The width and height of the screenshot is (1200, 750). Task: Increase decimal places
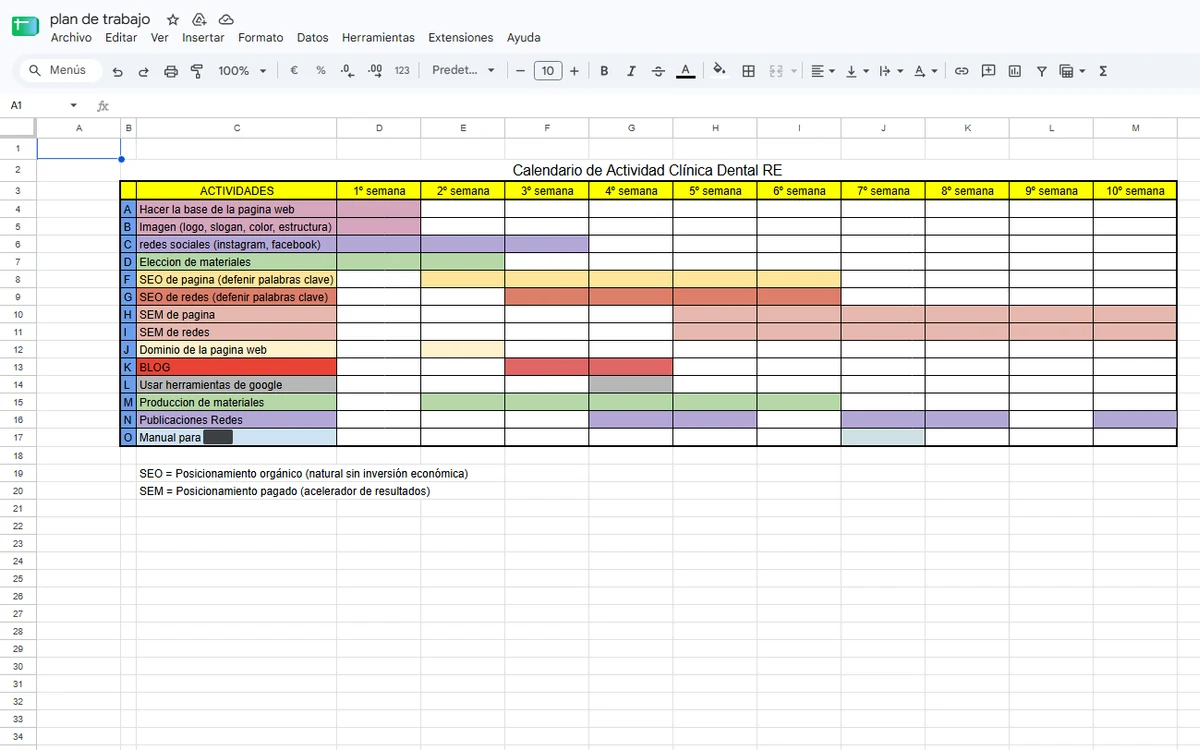375,71
